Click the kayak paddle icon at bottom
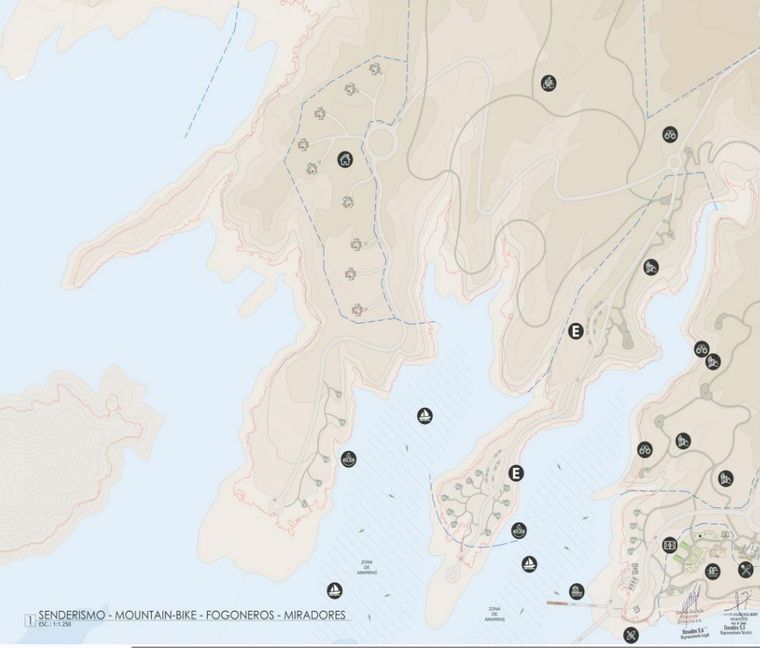The height and width of the screenshot is (648, 760). click(x=630, y=635)
